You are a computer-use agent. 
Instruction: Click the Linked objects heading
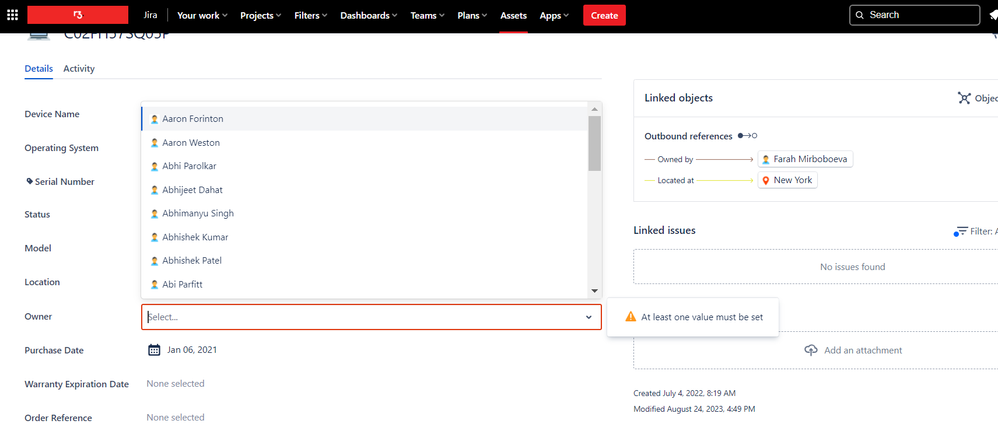tap(678, 98)
